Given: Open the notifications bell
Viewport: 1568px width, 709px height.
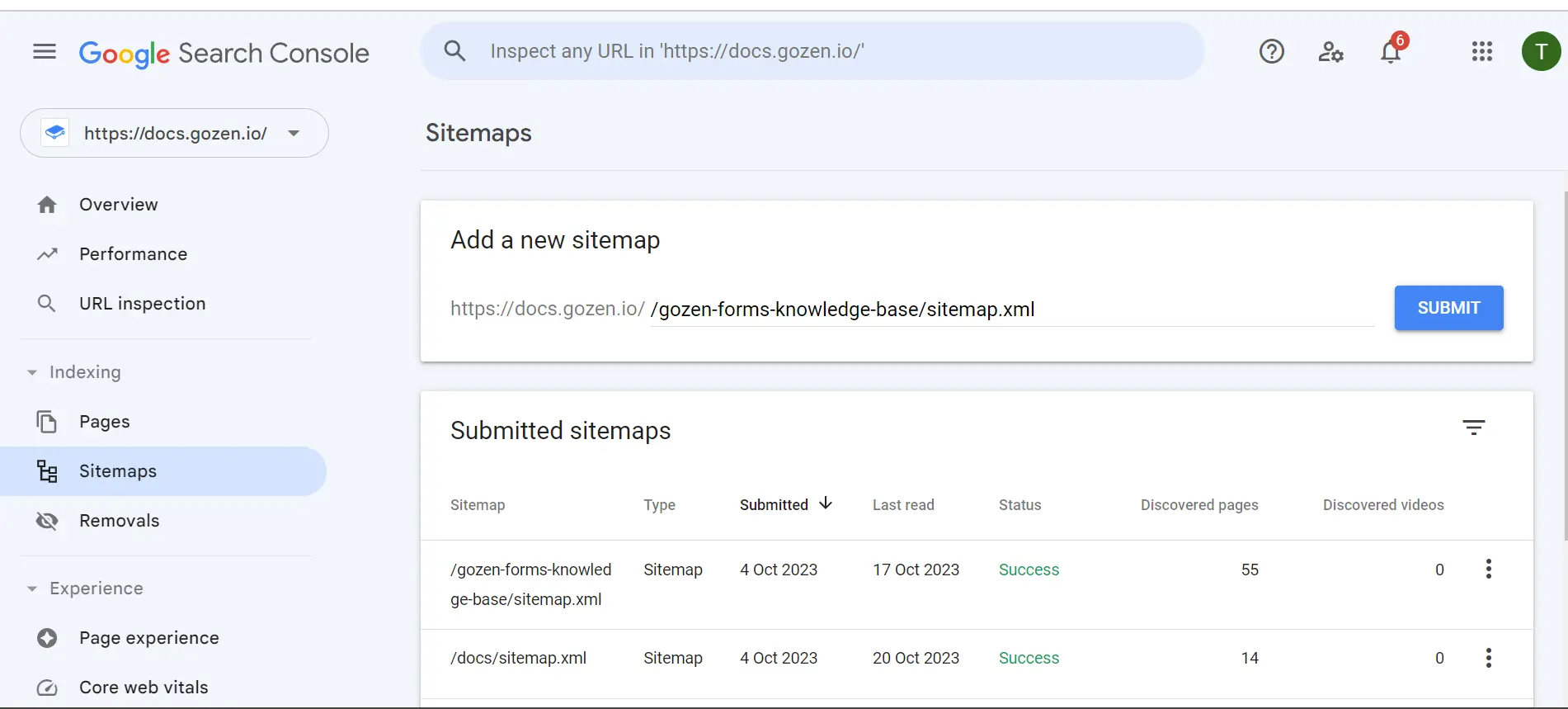Looking at the screenshot, I should 1391,52.
